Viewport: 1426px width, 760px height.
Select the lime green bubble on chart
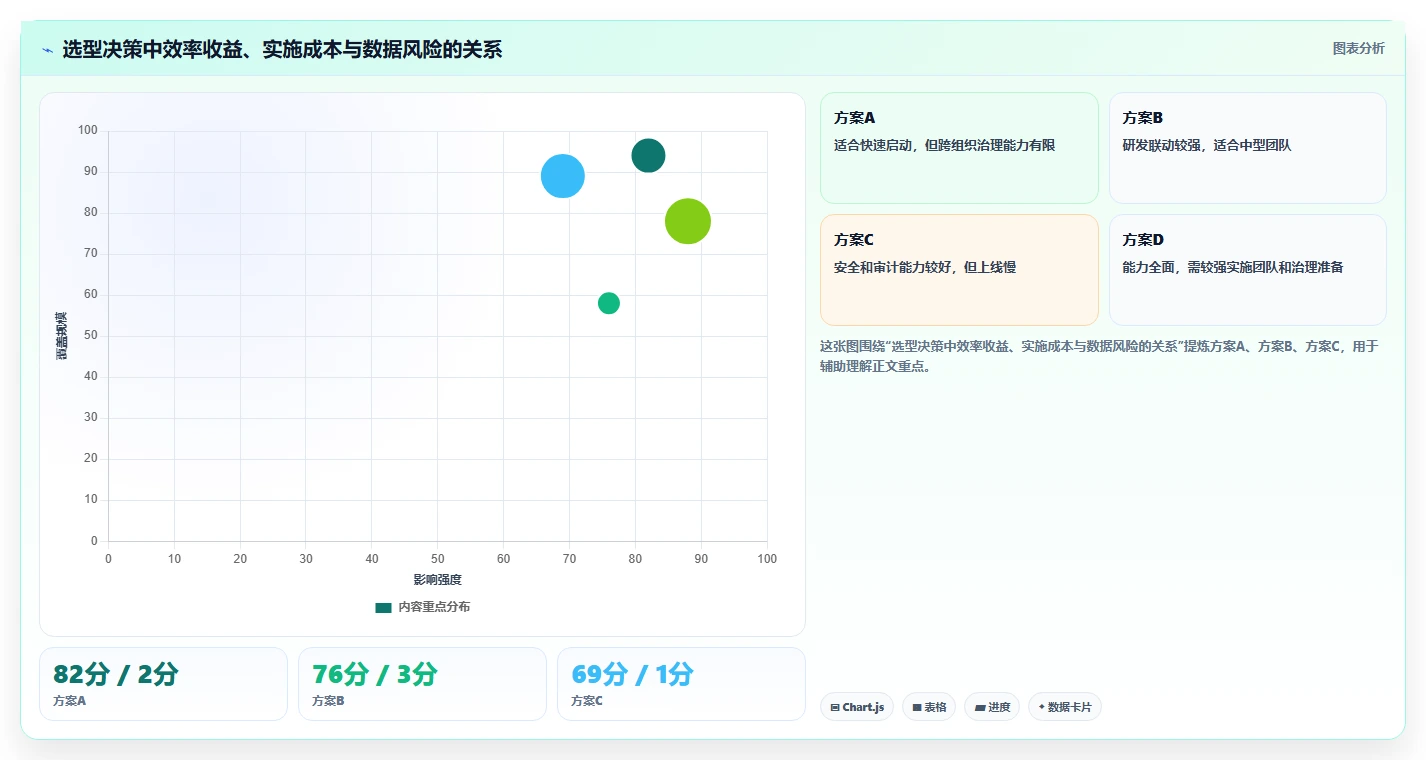[x=688, y=221]
